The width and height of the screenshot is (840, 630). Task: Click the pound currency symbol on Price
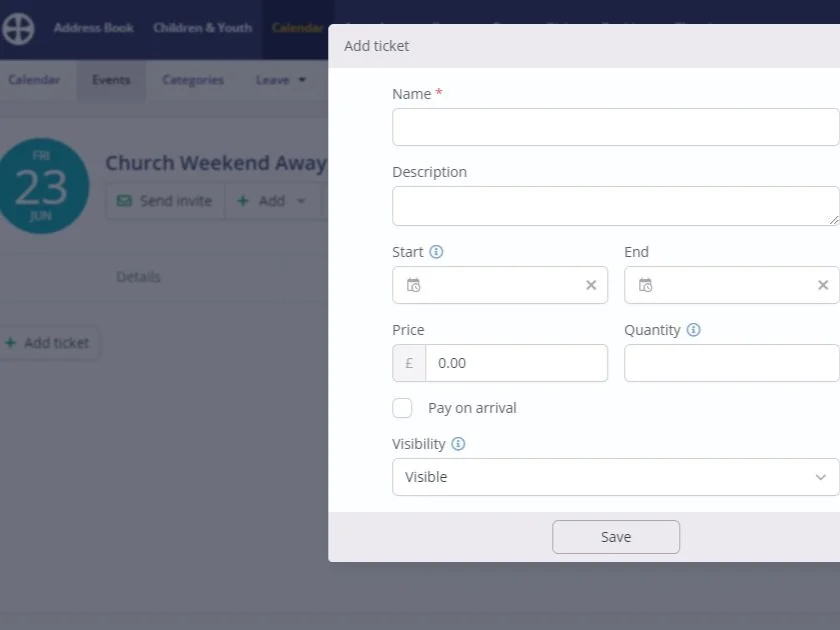(x=409, y=363)
